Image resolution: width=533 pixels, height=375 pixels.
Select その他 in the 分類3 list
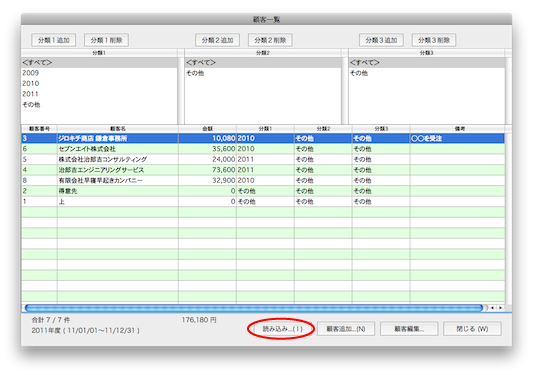(x=427, y=73)
